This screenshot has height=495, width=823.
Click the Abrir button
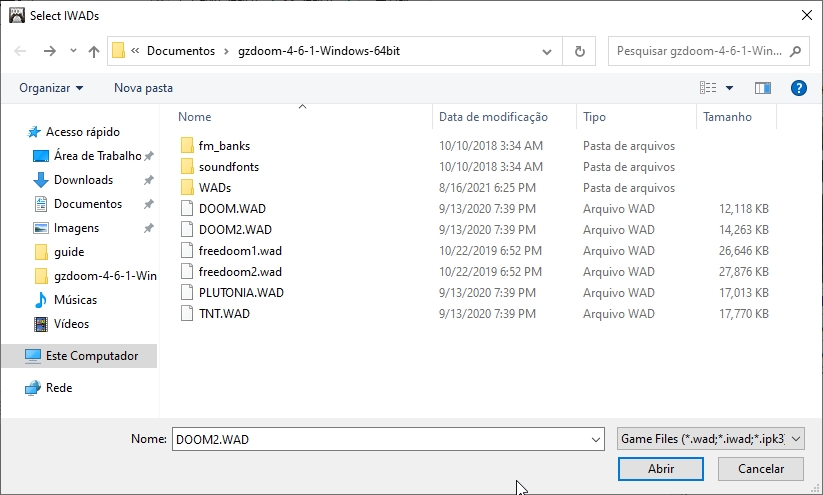click(661, 469)
